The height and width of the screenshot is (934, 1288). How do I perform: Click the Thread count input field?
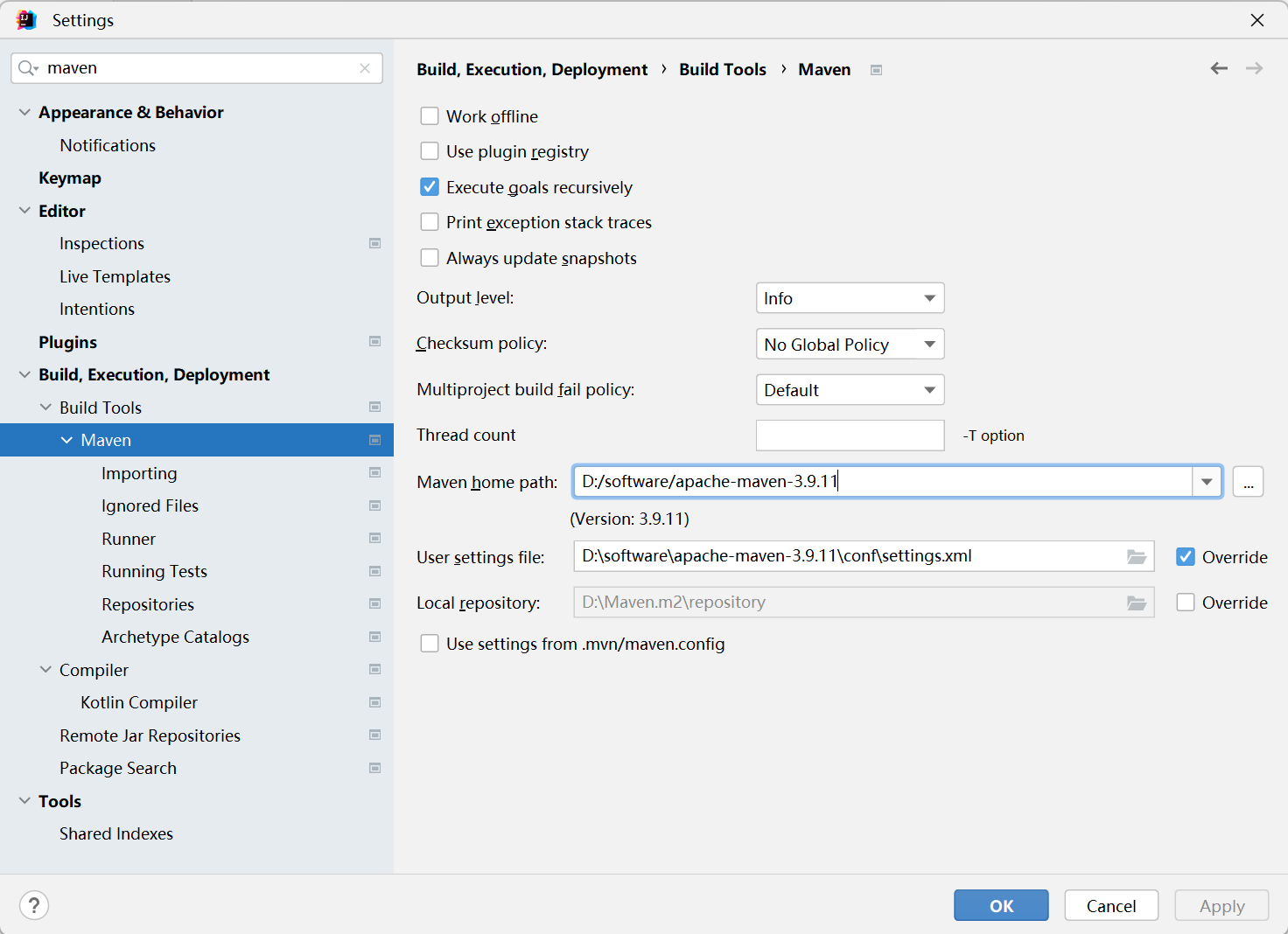coord(850,436)
